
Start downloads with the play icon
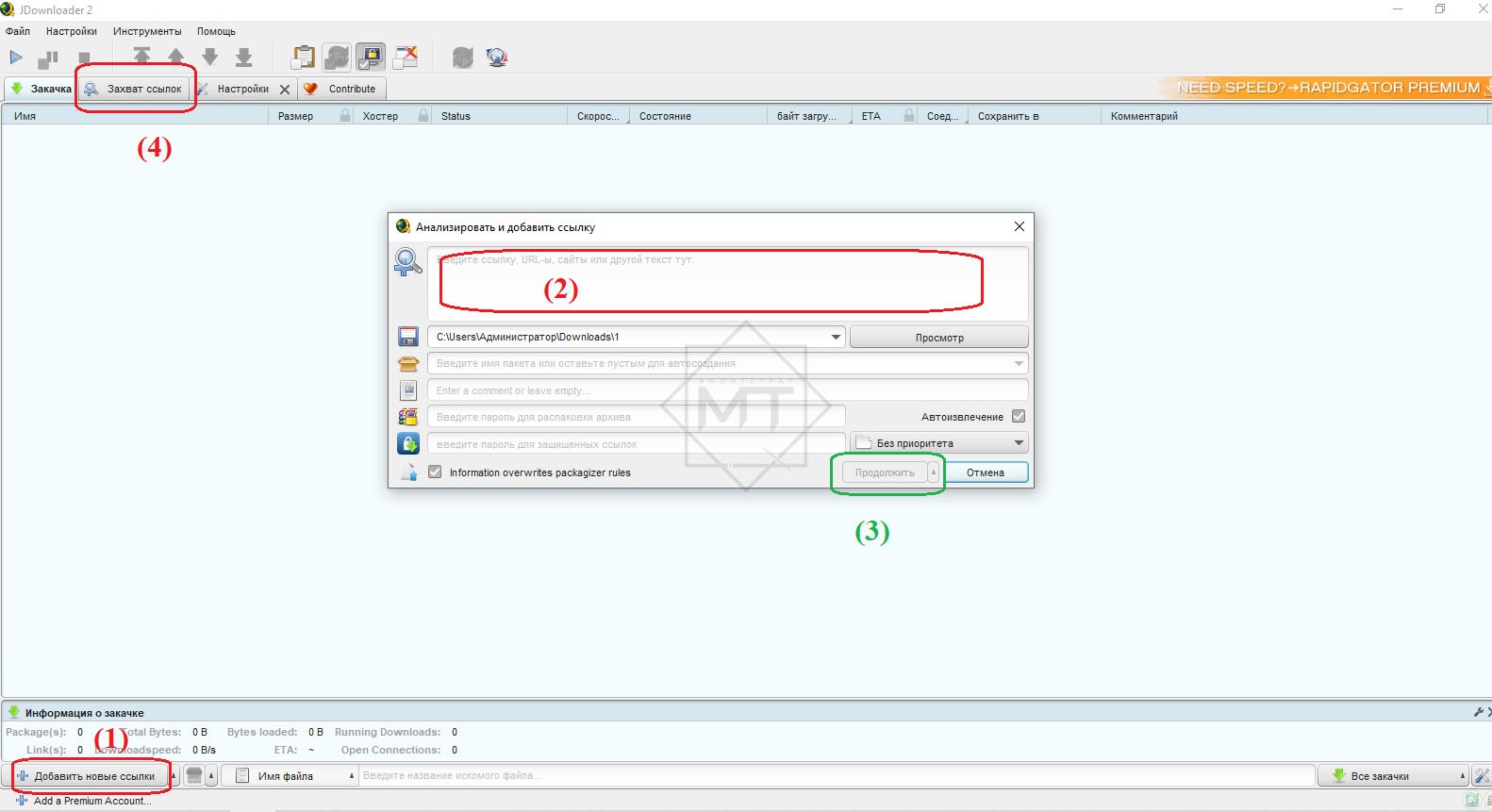[16, 58]
